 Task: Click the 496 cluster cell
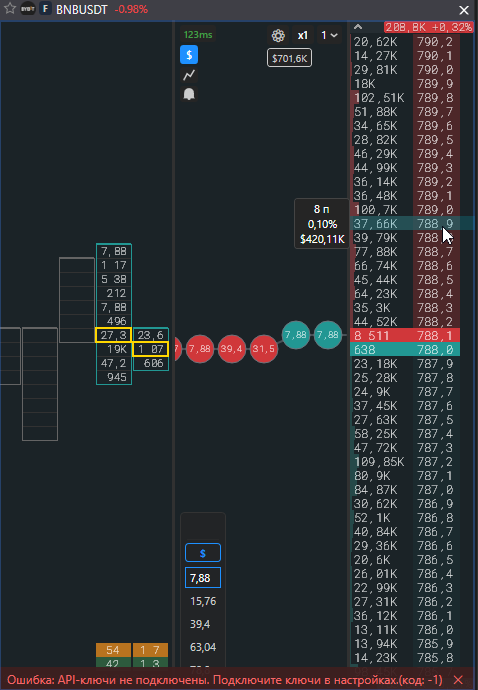tap(114, 321)
